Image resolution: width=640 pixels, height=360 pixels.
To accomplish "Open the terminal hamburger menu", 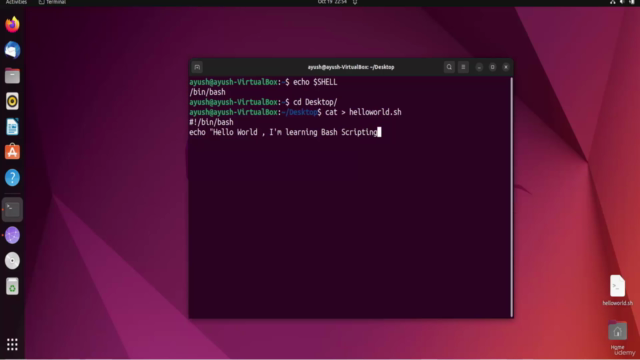I will [x=463, y=67].
